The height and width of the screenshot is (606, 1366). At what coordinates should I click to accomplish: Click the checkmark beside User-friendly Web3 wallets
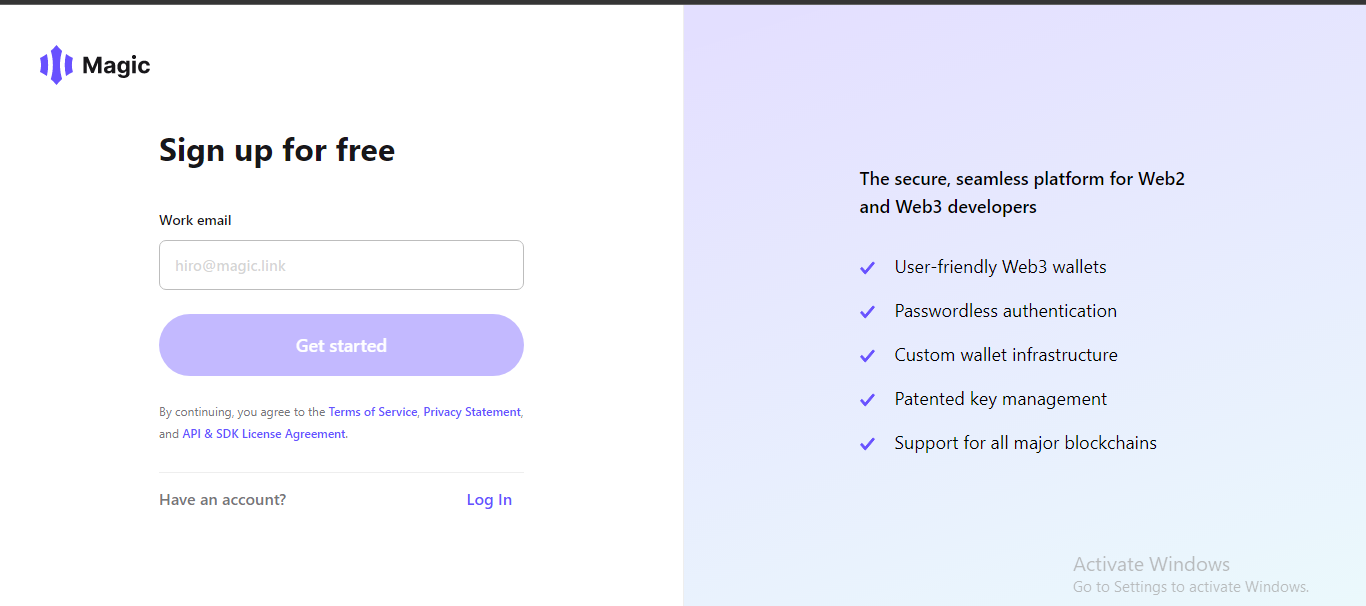[867, 268]
